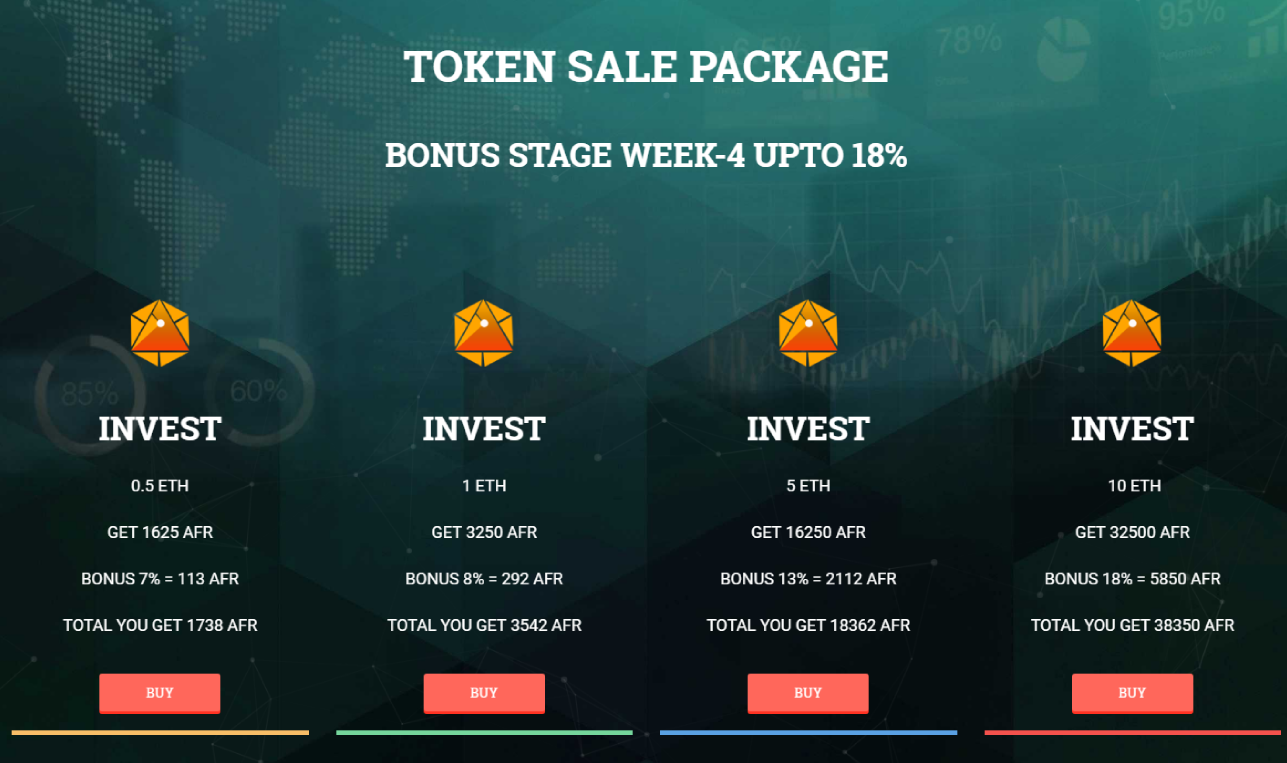Click the blue underline below third package
This screenshot has height=763, width=1287.
pos(808,733)
